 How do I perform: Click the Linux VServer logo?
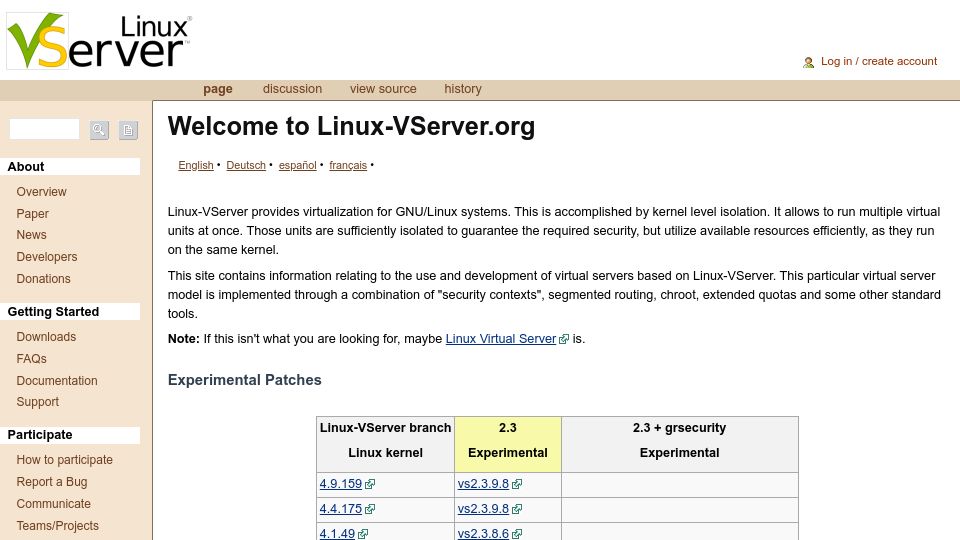[99, 41]
